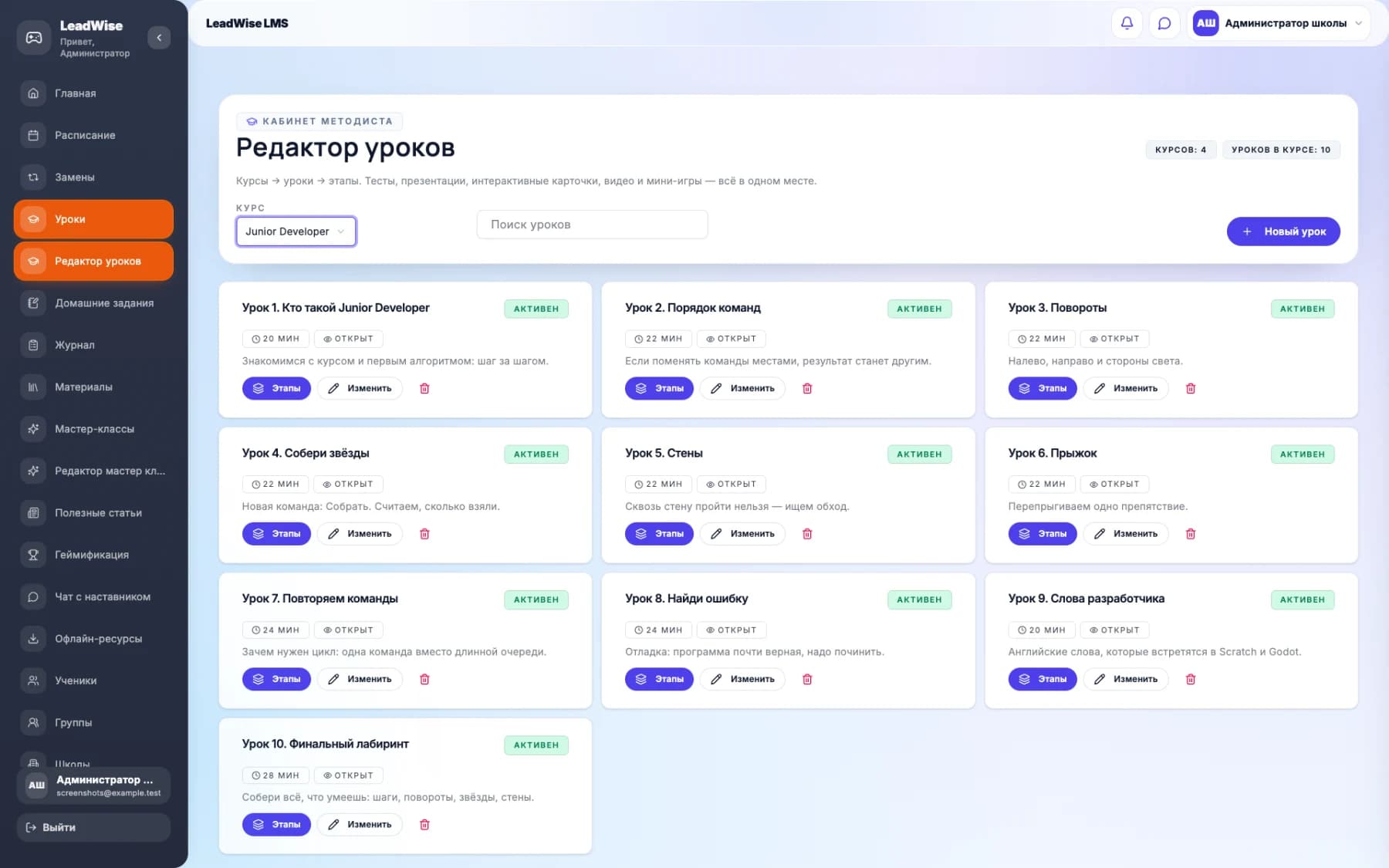1389x868 pixels.
Task: Delete Урок 10 with trash icon
Action: (424, 825)
